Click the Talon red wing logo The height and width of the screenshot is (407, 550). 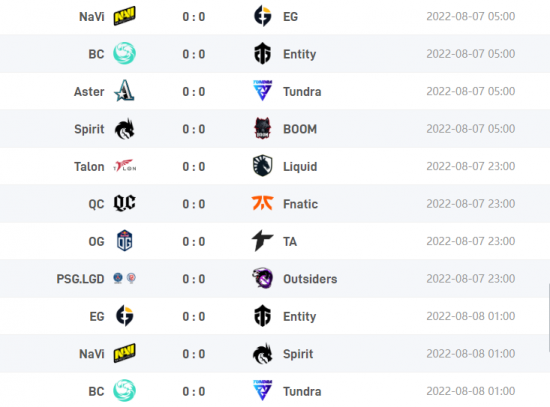(125, 166)
